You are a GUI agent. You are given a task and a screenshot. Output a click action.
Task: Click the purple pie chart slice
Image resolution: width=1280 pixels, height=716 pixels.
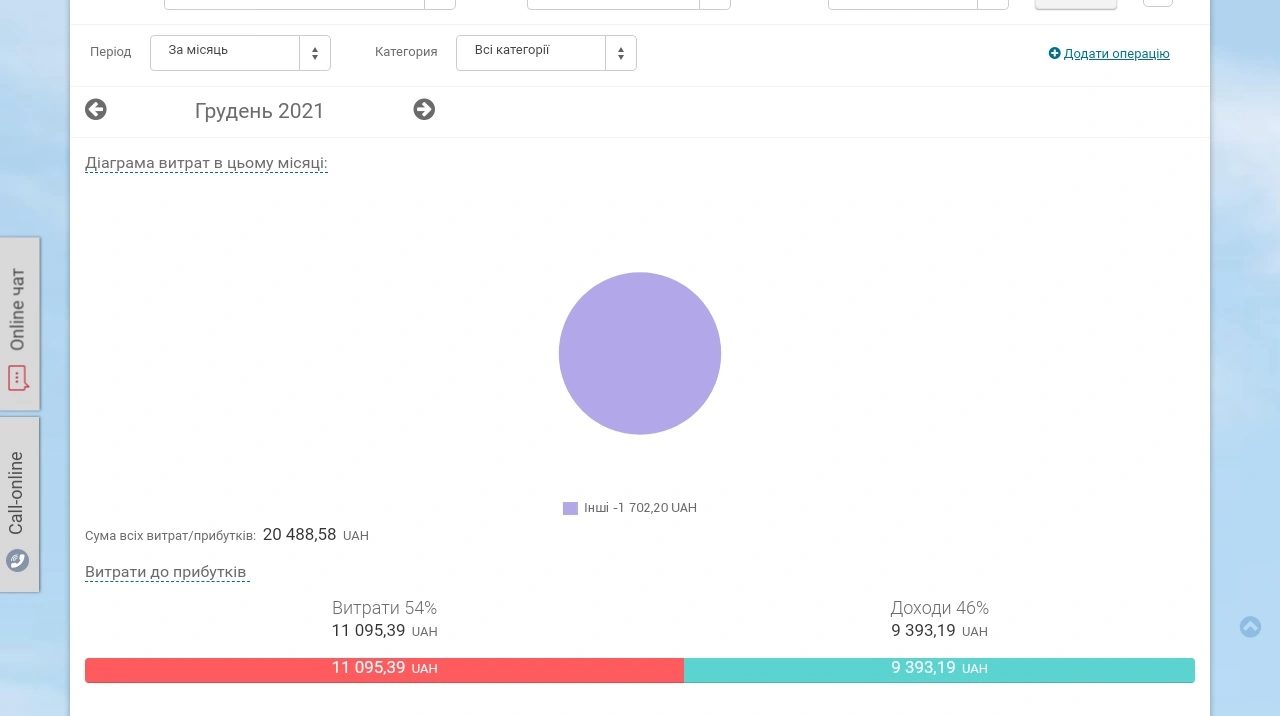pos(640,353)
